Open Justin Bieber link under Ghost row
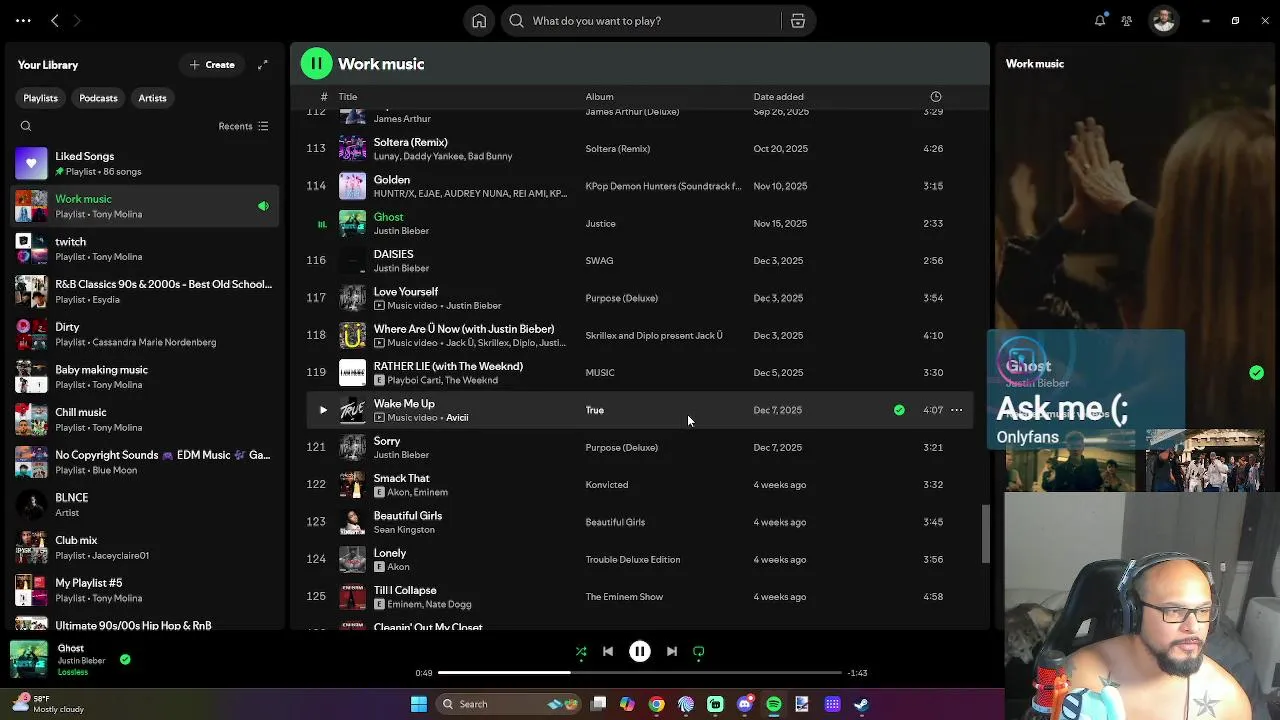This screenshot has width=1280, height=720. coord(401,231)
